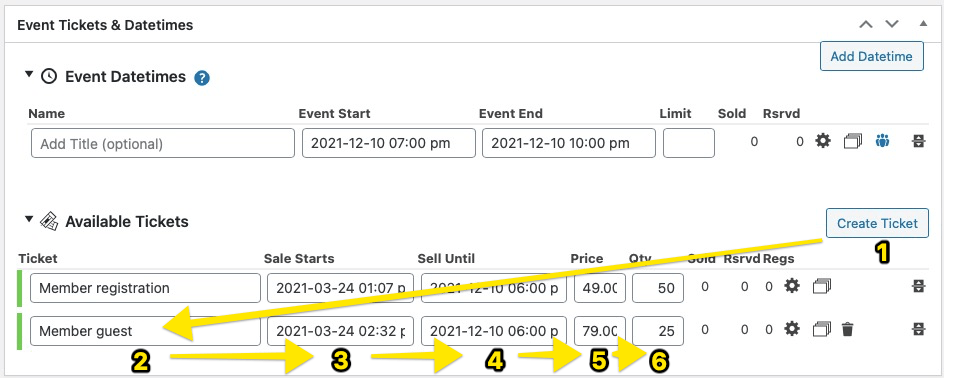This screenshot has height=378, width=964.
Task: Move the Event Tickets panel down
Action: (x=891, y=25)
